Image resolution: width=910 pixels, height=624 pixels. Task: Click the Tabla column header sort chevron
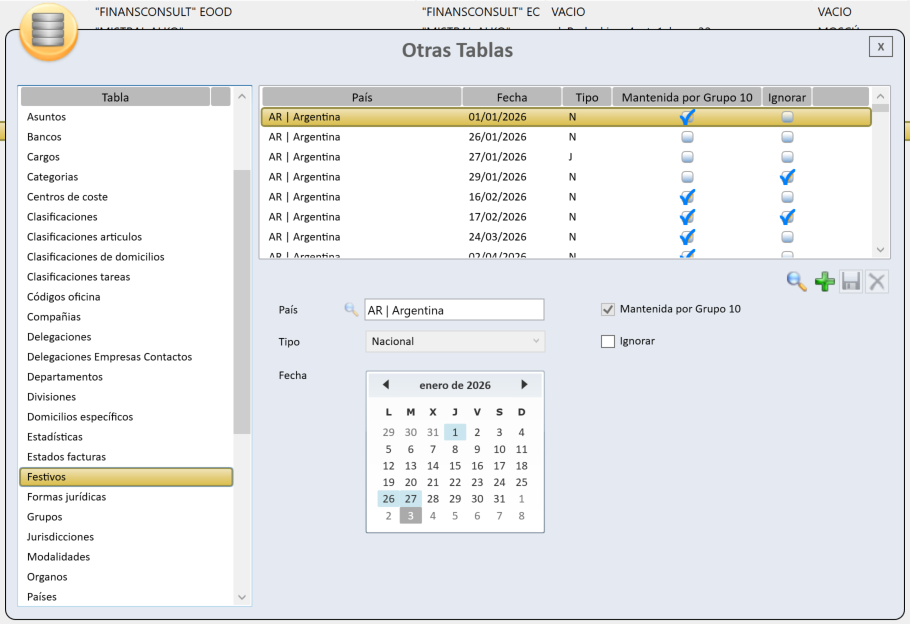click(241, 97)
